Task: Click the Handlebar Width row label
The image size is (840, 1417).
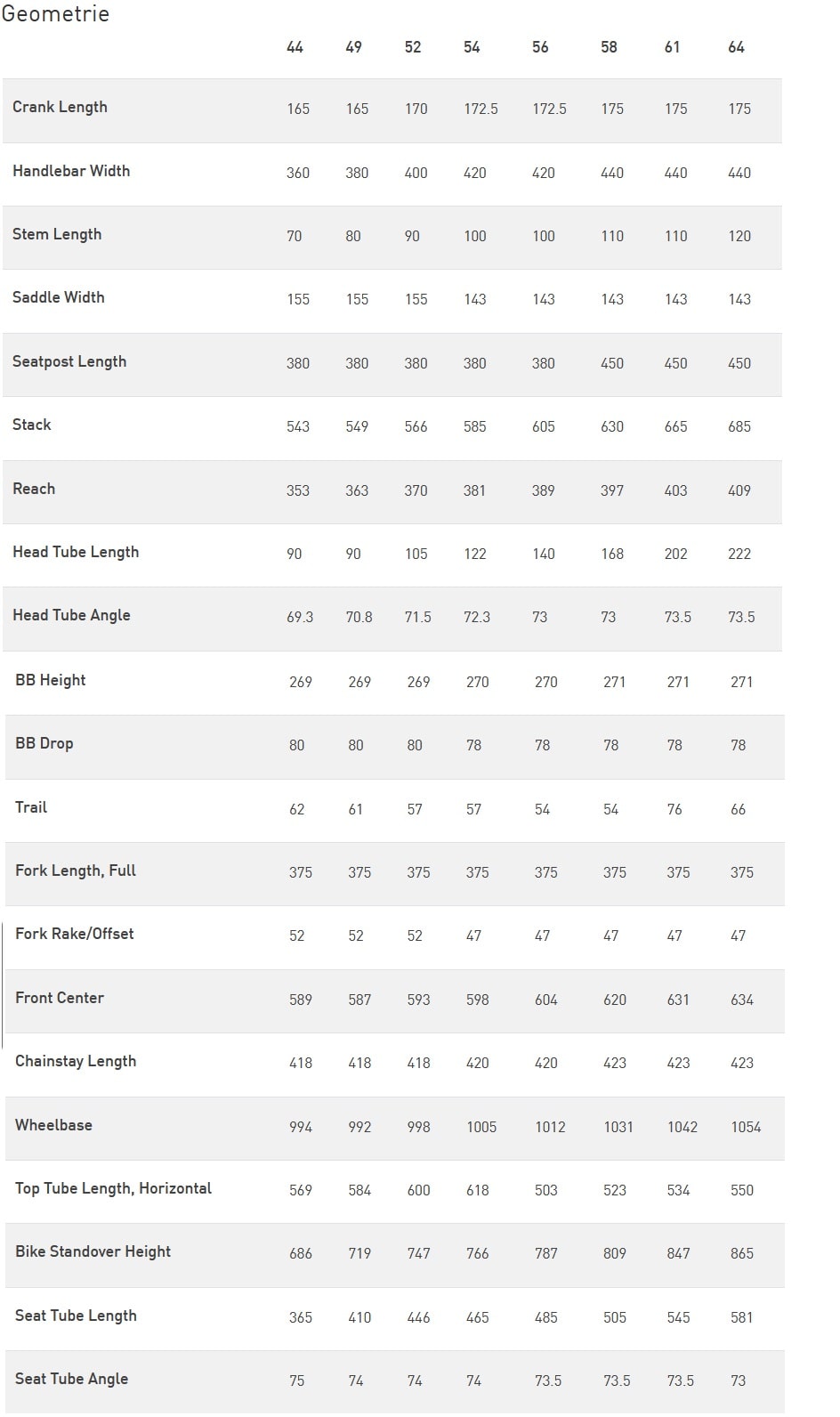Action: click(71, 171)
